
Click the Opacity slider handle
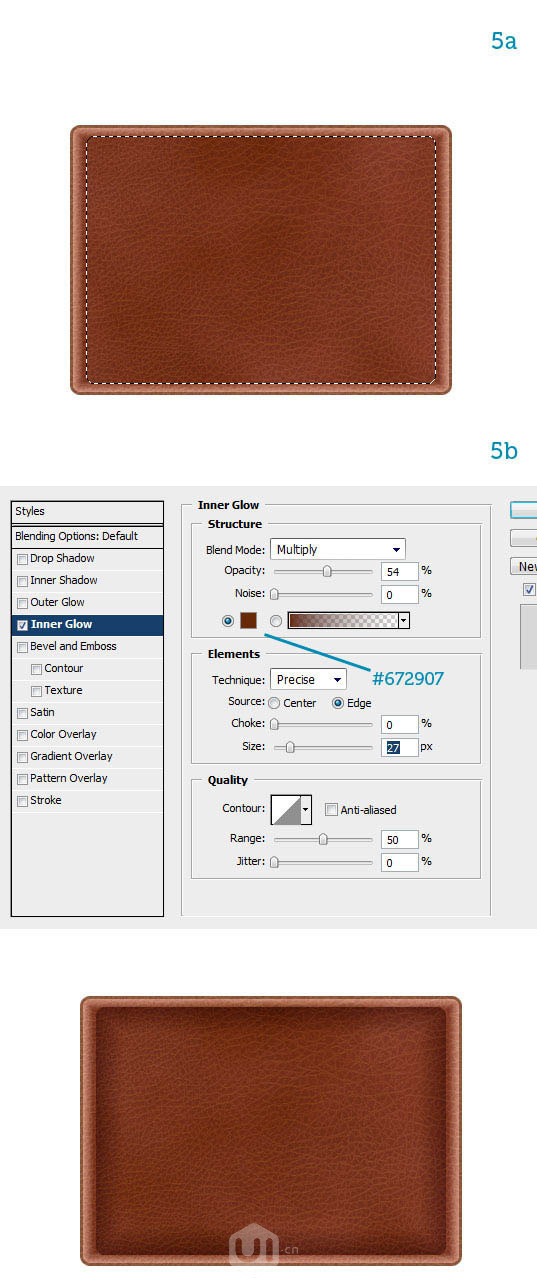point(327,572)
